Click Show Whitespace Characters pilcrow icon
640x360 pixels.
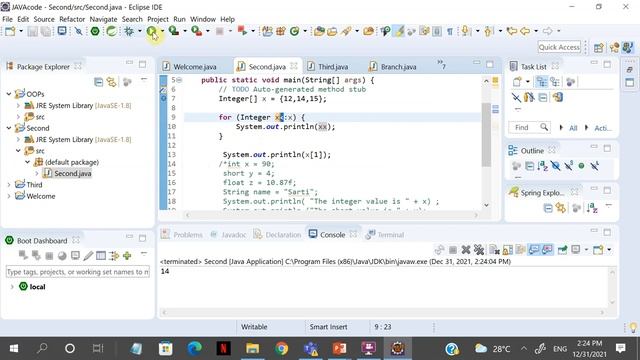pos(449,31)
